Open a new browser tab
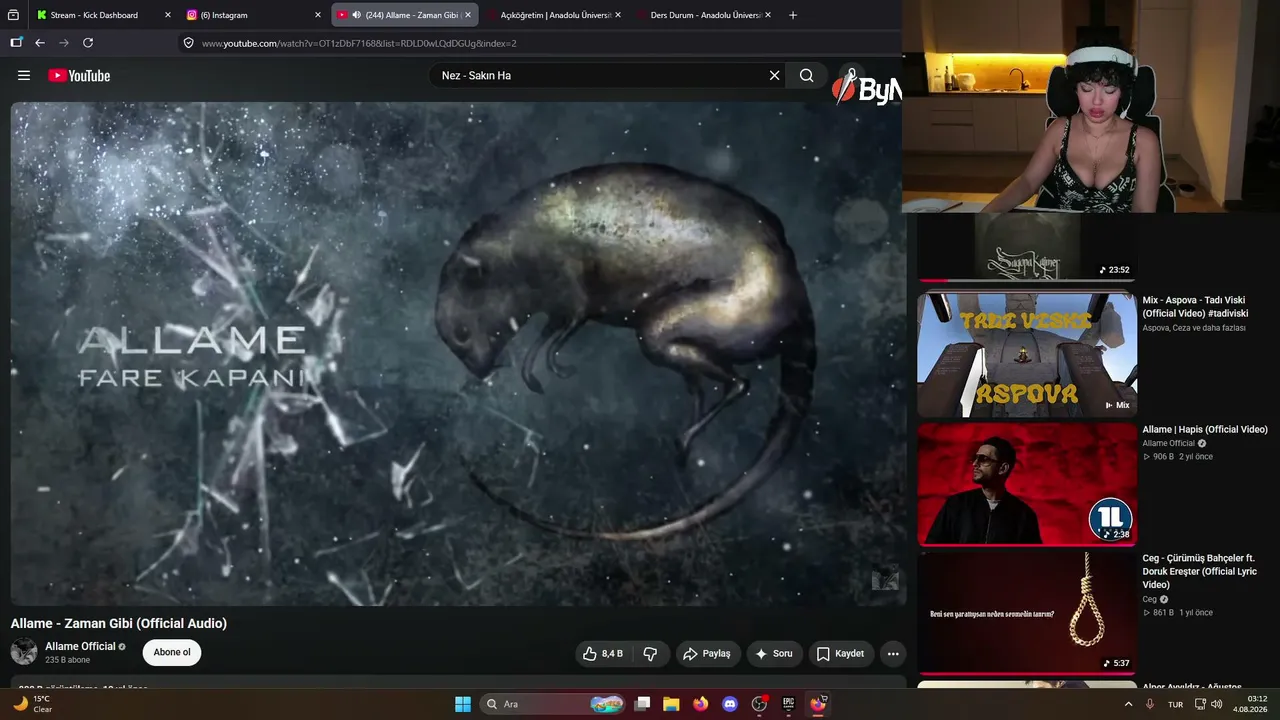 click(x=793, y=15)
